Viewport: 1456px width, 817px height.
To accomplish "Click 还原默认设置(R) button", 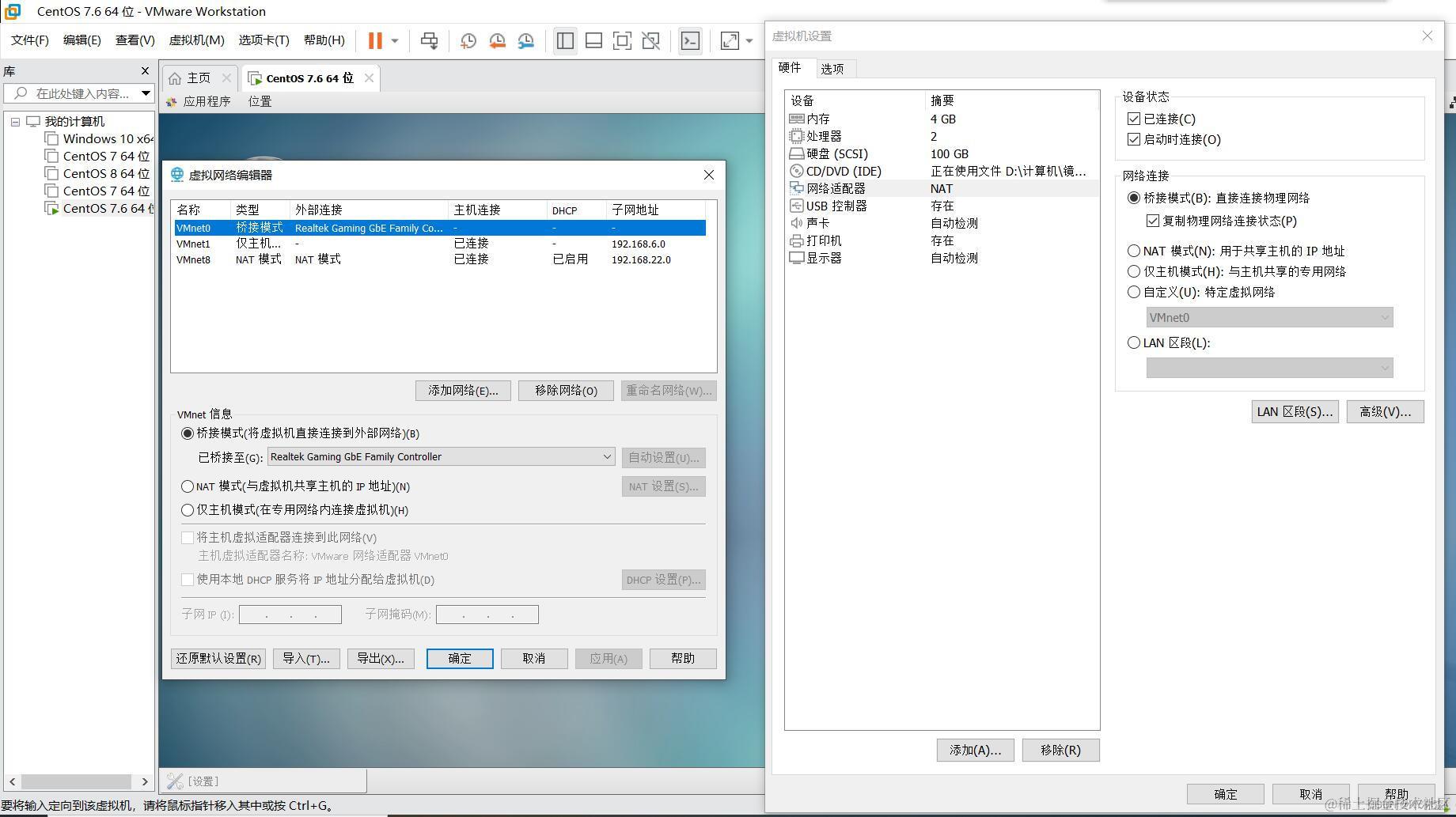I will [x=218, y=658].
